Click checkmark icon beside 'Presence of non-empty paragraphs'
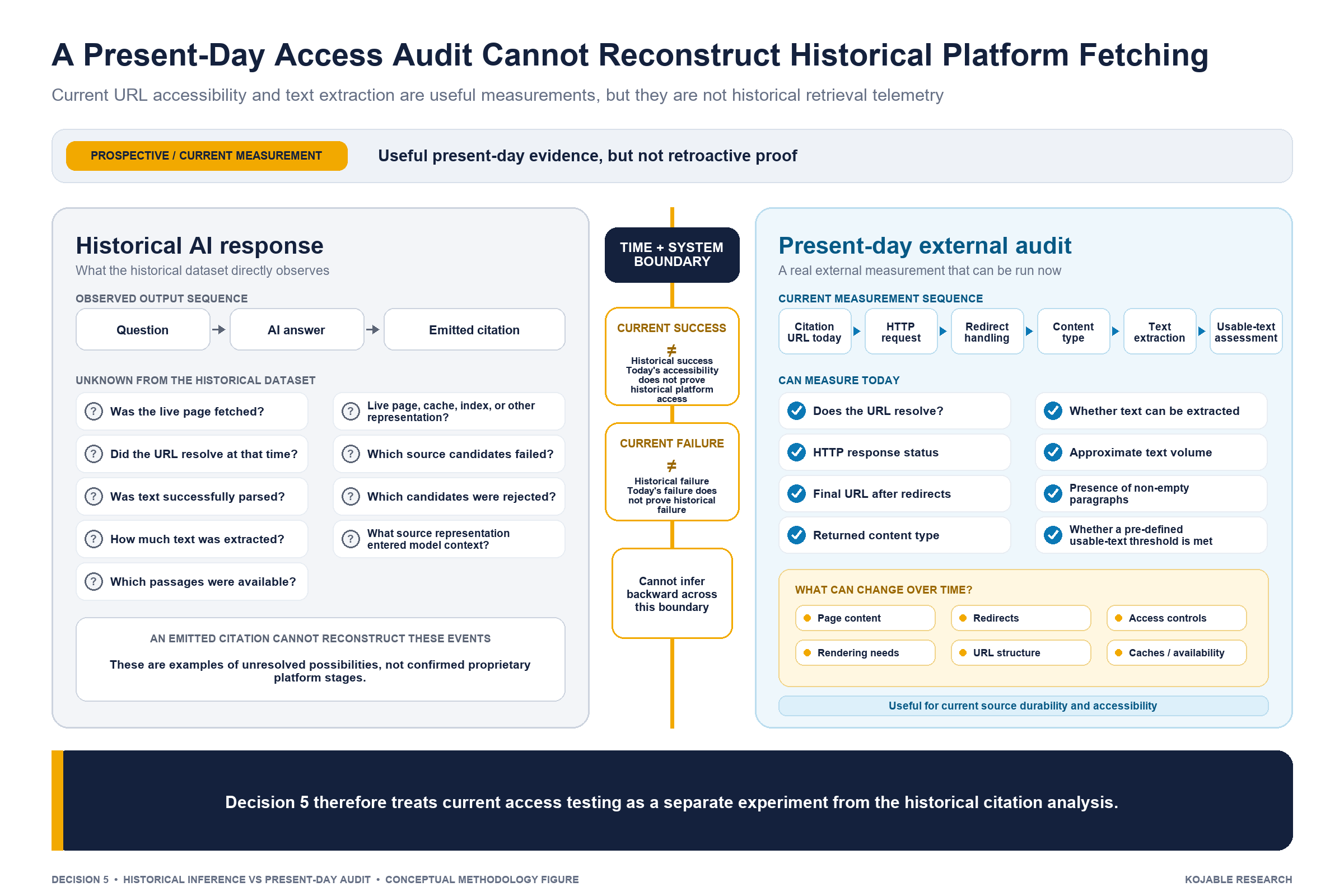The height and width of the screenshot is (896, 1344). [1053, 494]
